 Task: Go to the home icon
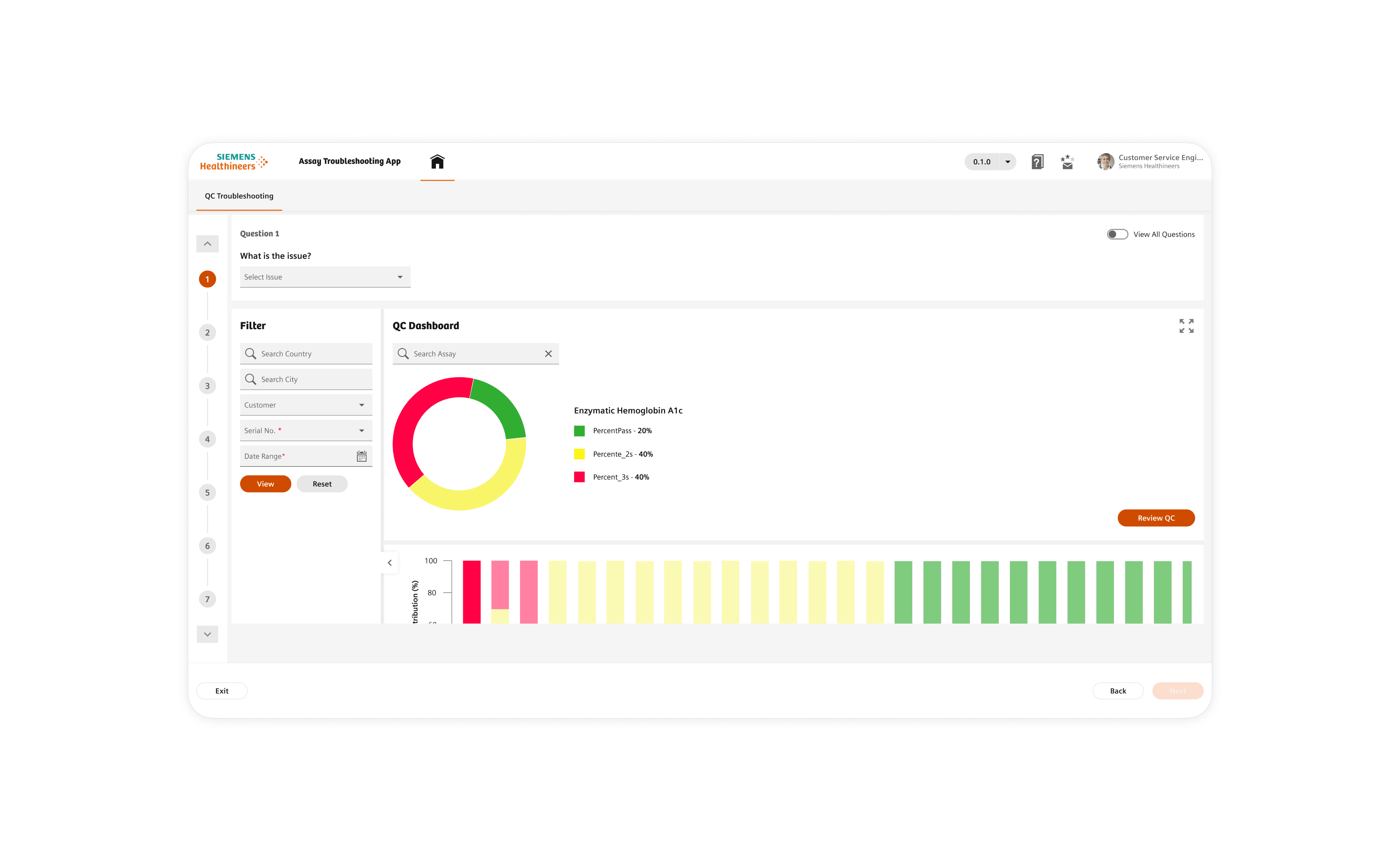(x=437, y=162)
